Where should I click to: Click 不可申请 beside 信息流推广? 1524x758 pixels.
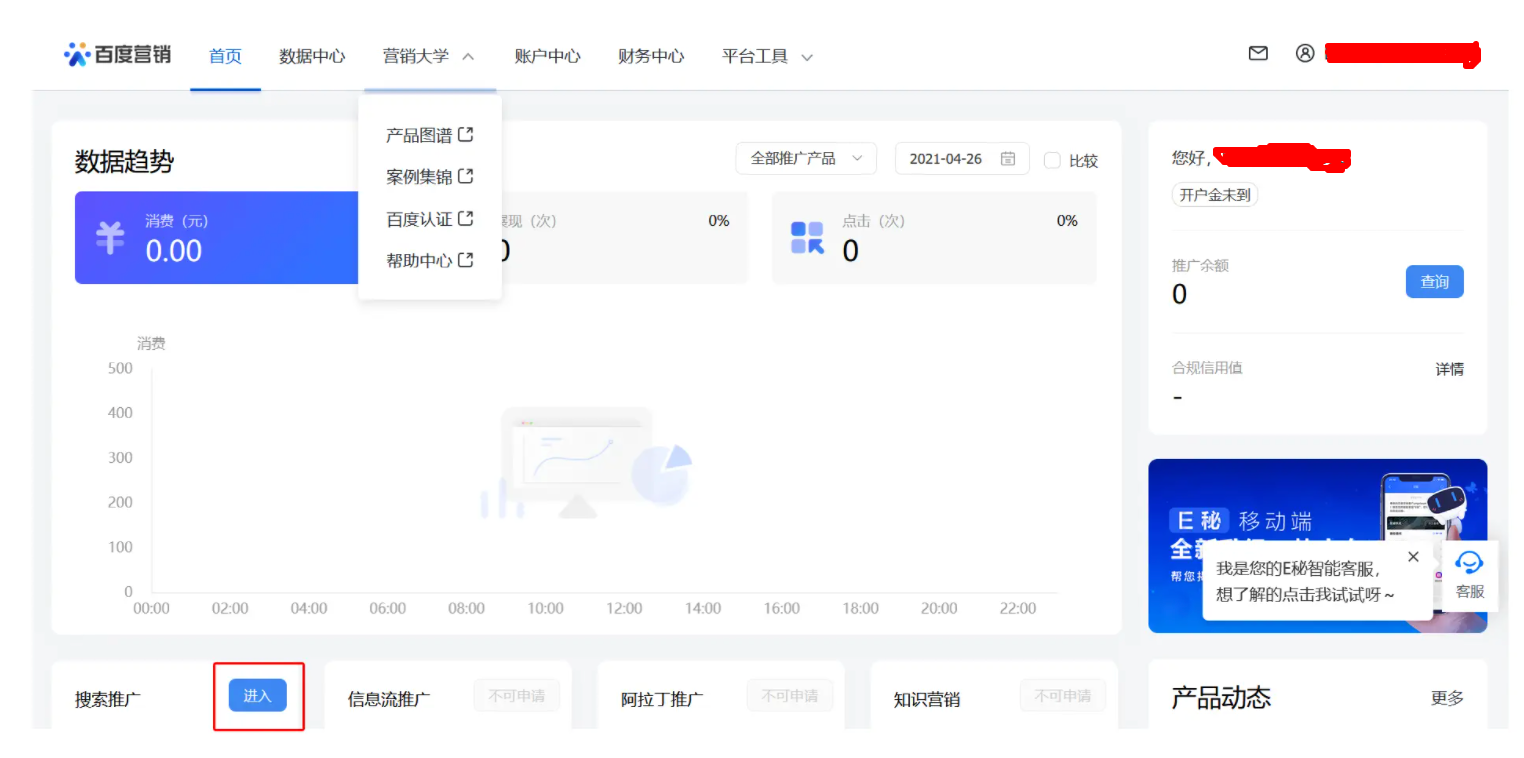tap(517, 696)
